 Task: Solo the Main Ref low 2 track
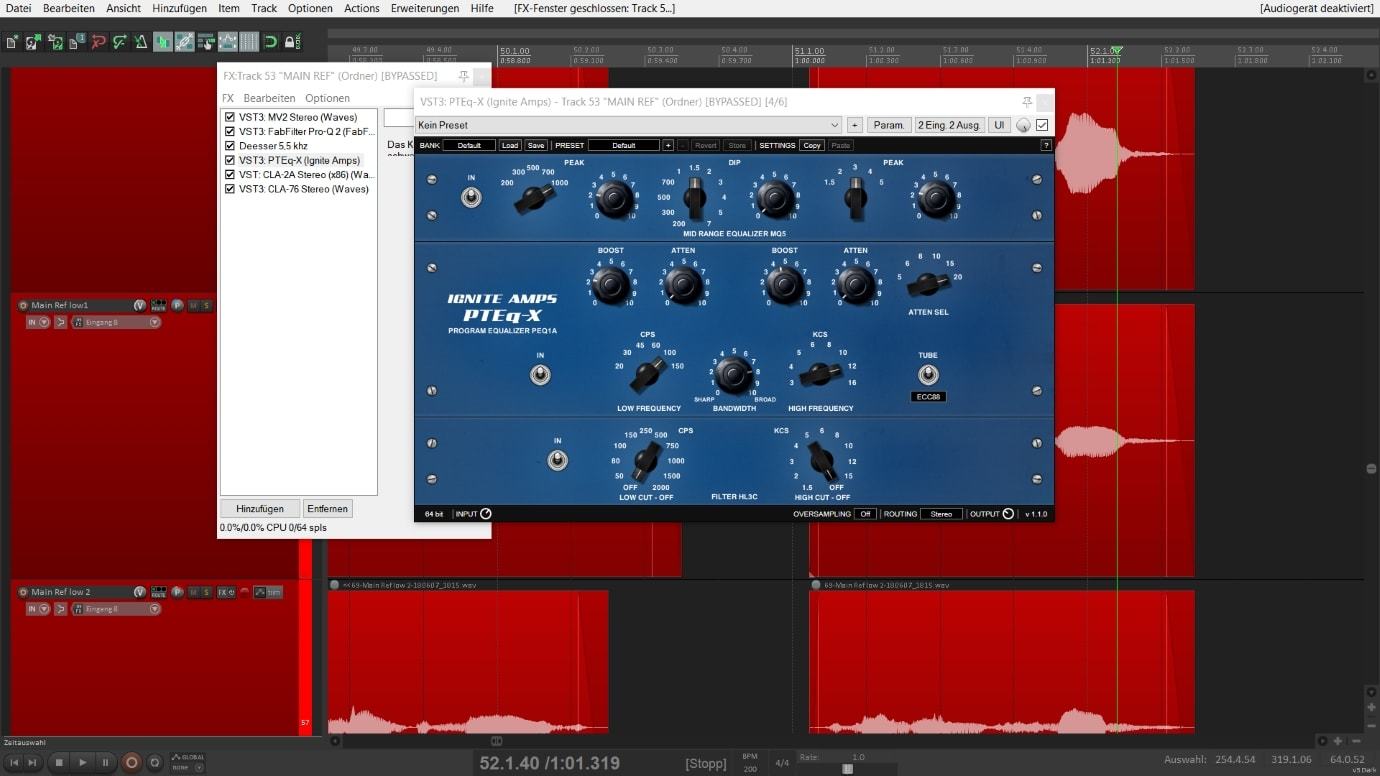pyautogui.click(x=206, y=592)
